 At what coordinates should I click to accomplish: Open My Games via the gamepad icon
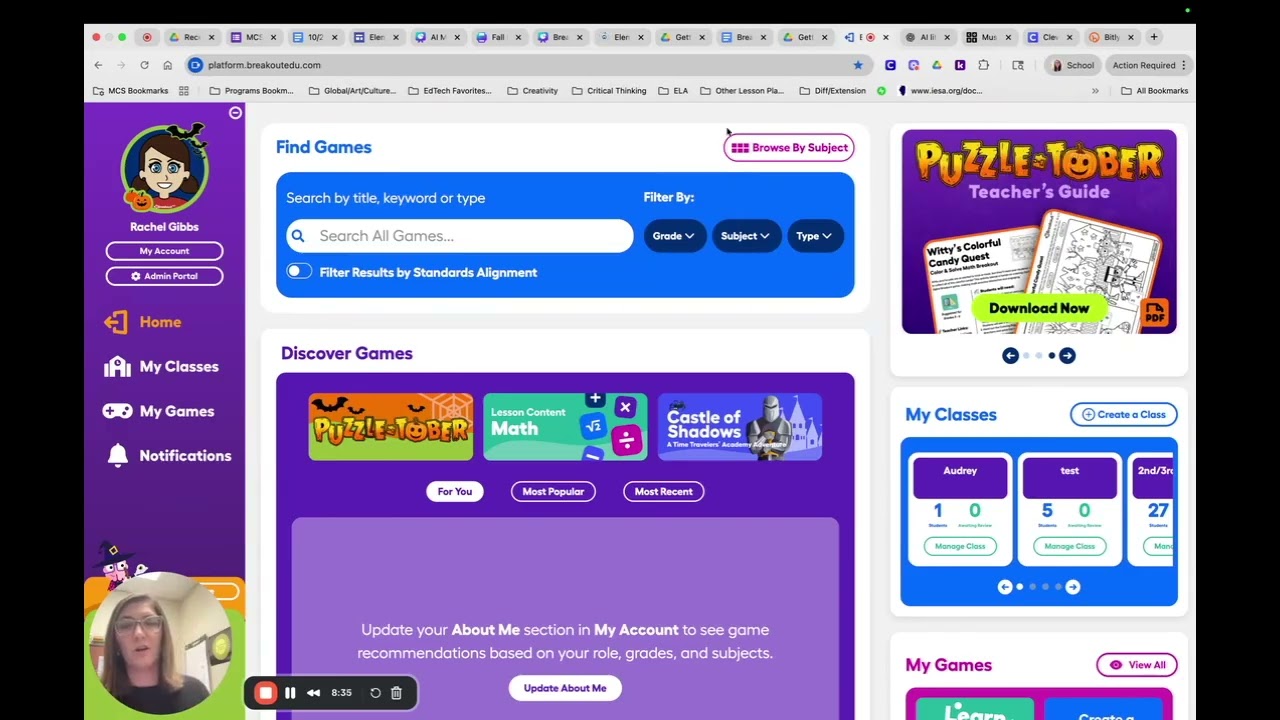pos(117,411)
